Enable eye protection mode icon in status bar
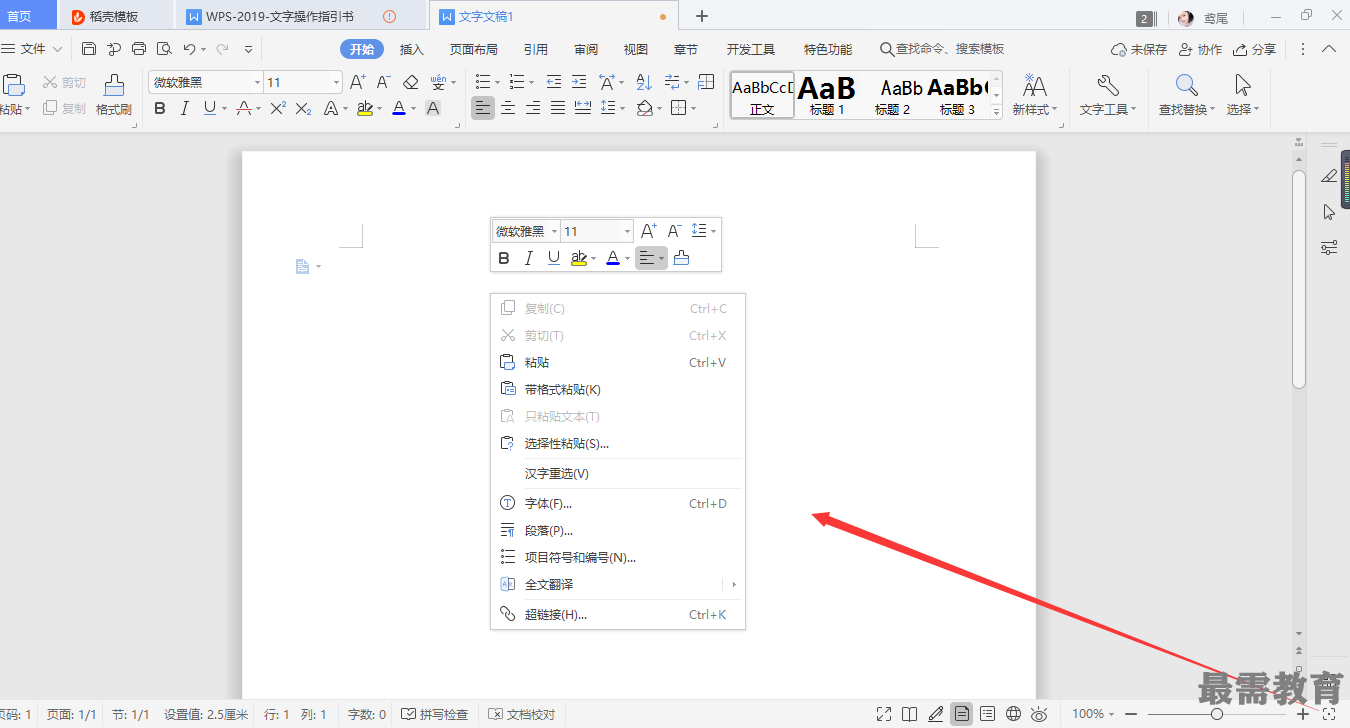The width and height of the screenshot is (1350, 728). coord(1039,714)
